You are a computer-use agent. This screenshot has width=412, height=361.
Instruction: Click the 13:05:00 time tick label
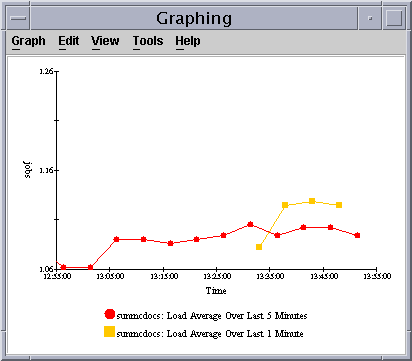[110, 276]
